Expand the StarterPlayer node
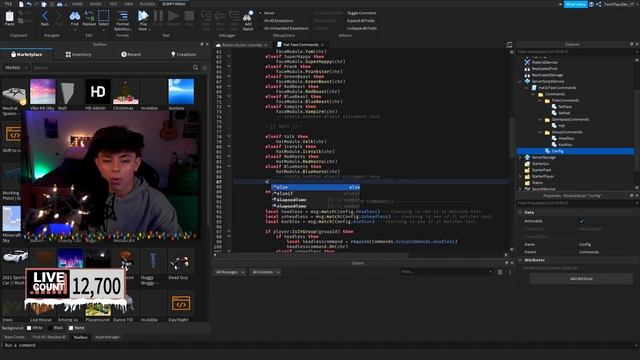The height and width of the screenshot is (360, 640). click(520, 176)
